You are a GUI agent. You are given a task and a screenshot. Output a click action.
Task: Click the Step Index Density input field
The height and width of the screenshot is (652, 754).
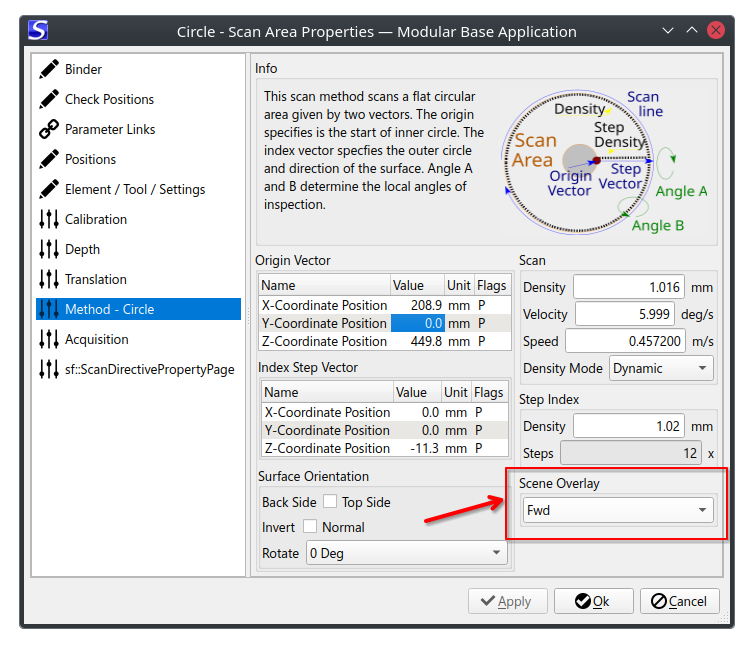(x=629, y=426)
